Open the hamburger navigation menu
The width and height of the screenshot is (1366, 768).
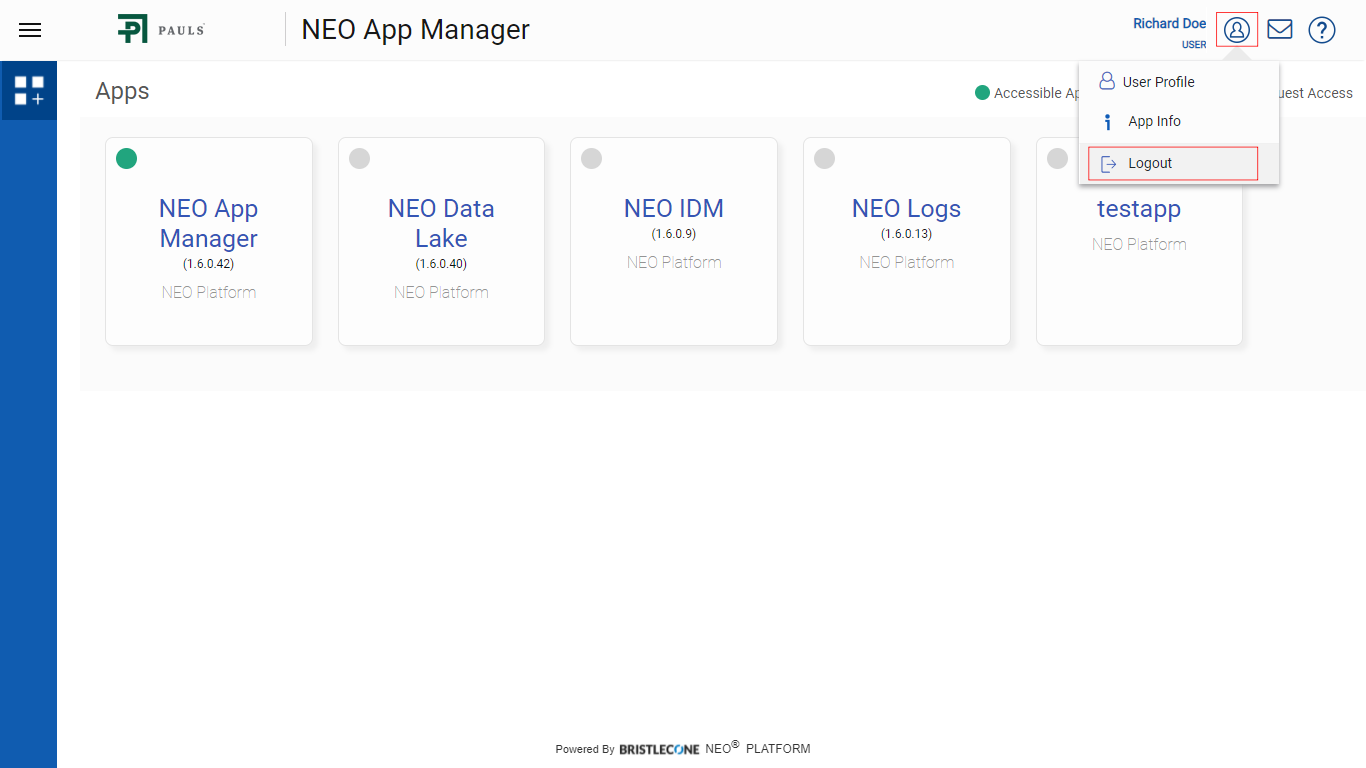pos(30,30)
